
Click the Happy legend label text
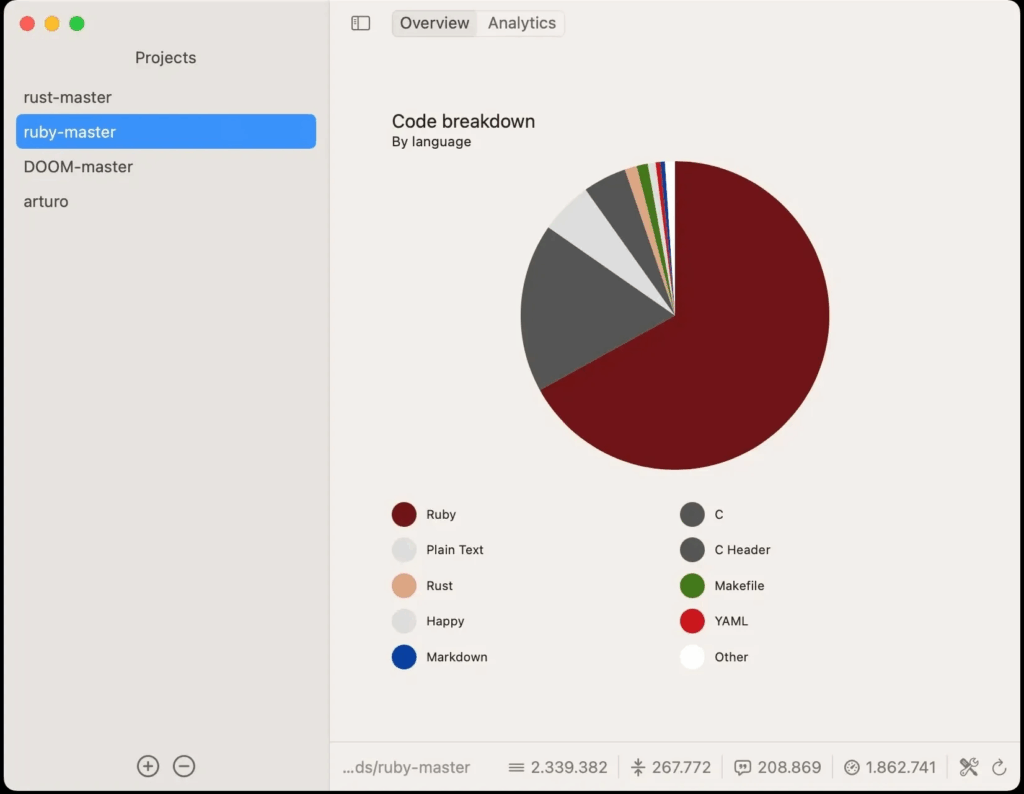click(x=445, y=621)
